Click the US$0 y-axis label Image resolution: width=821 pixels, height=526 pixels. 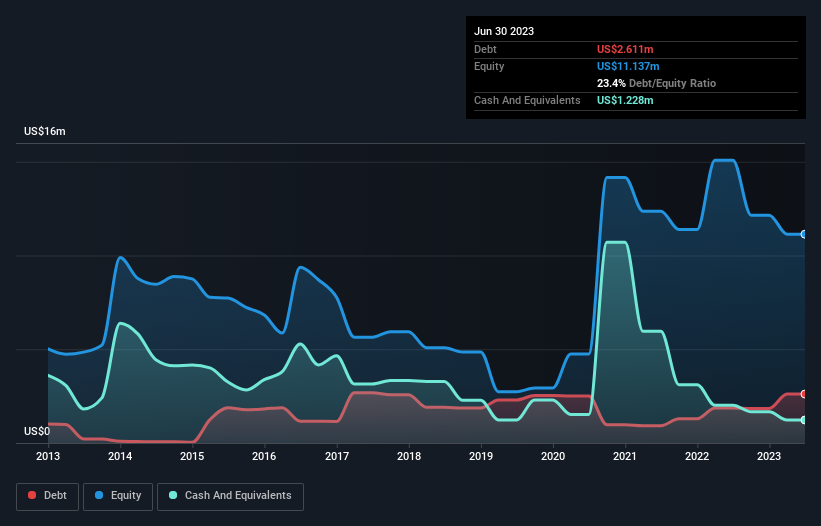coord(37,431)
